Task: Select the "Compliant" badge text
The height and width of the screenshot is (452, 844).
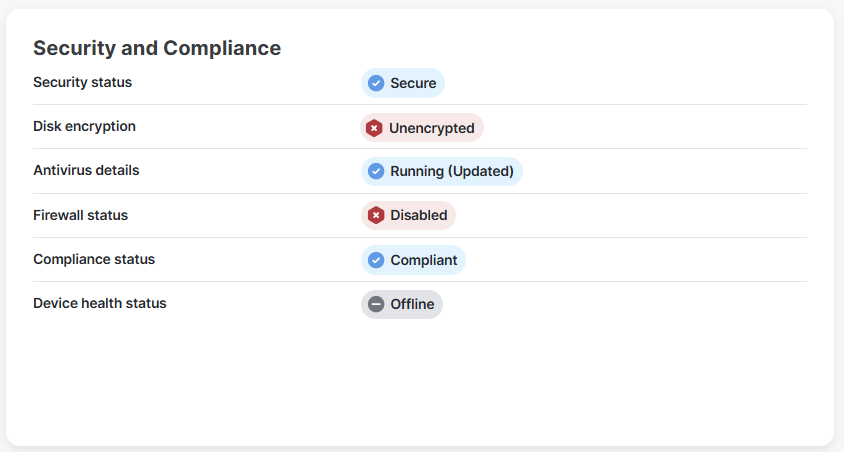Action: [423, 260]
